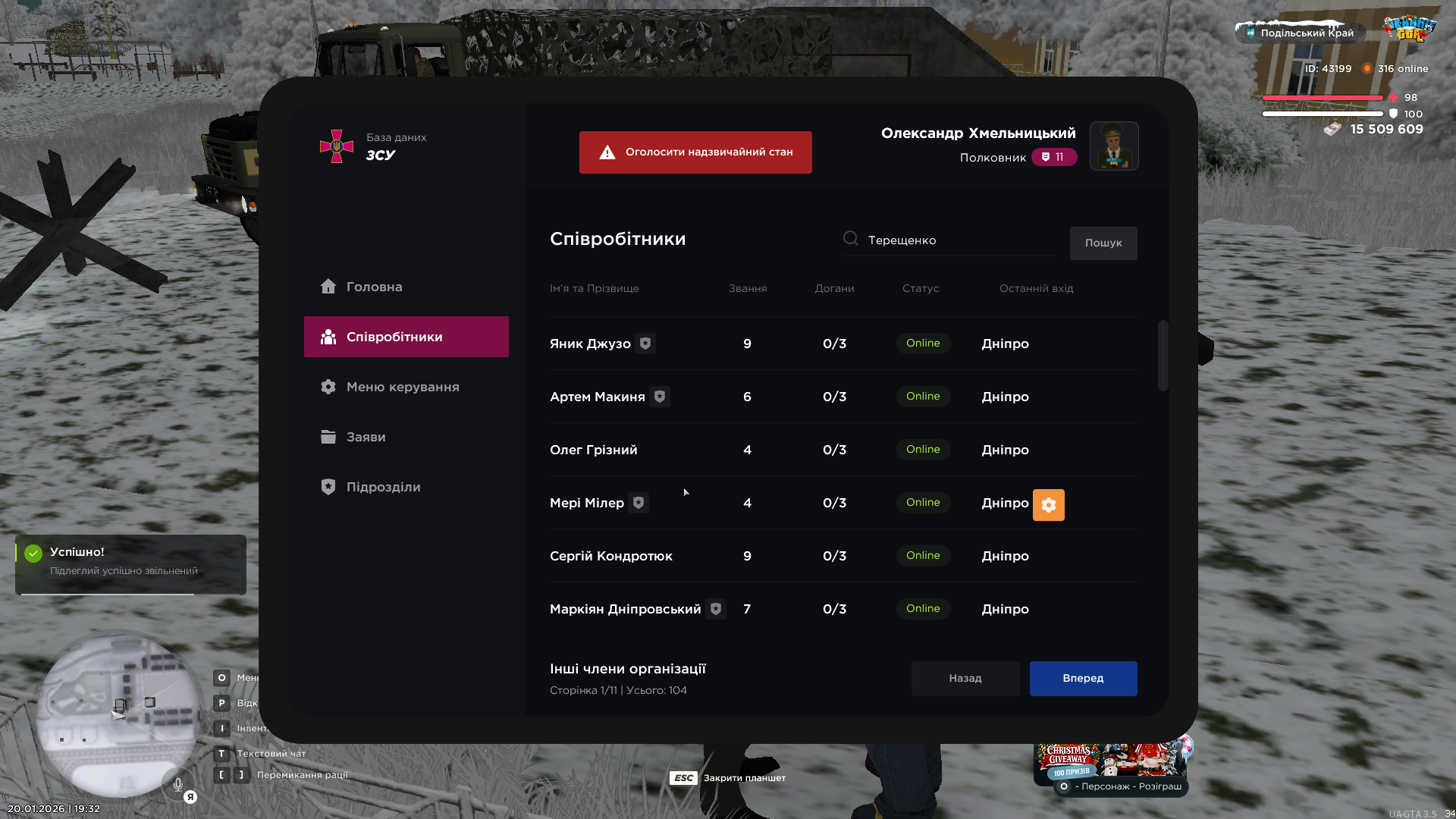The height and width of the screenshot is (819, 1456).
Task: Click the officer avatar portrait
Action: [1113, 146]
